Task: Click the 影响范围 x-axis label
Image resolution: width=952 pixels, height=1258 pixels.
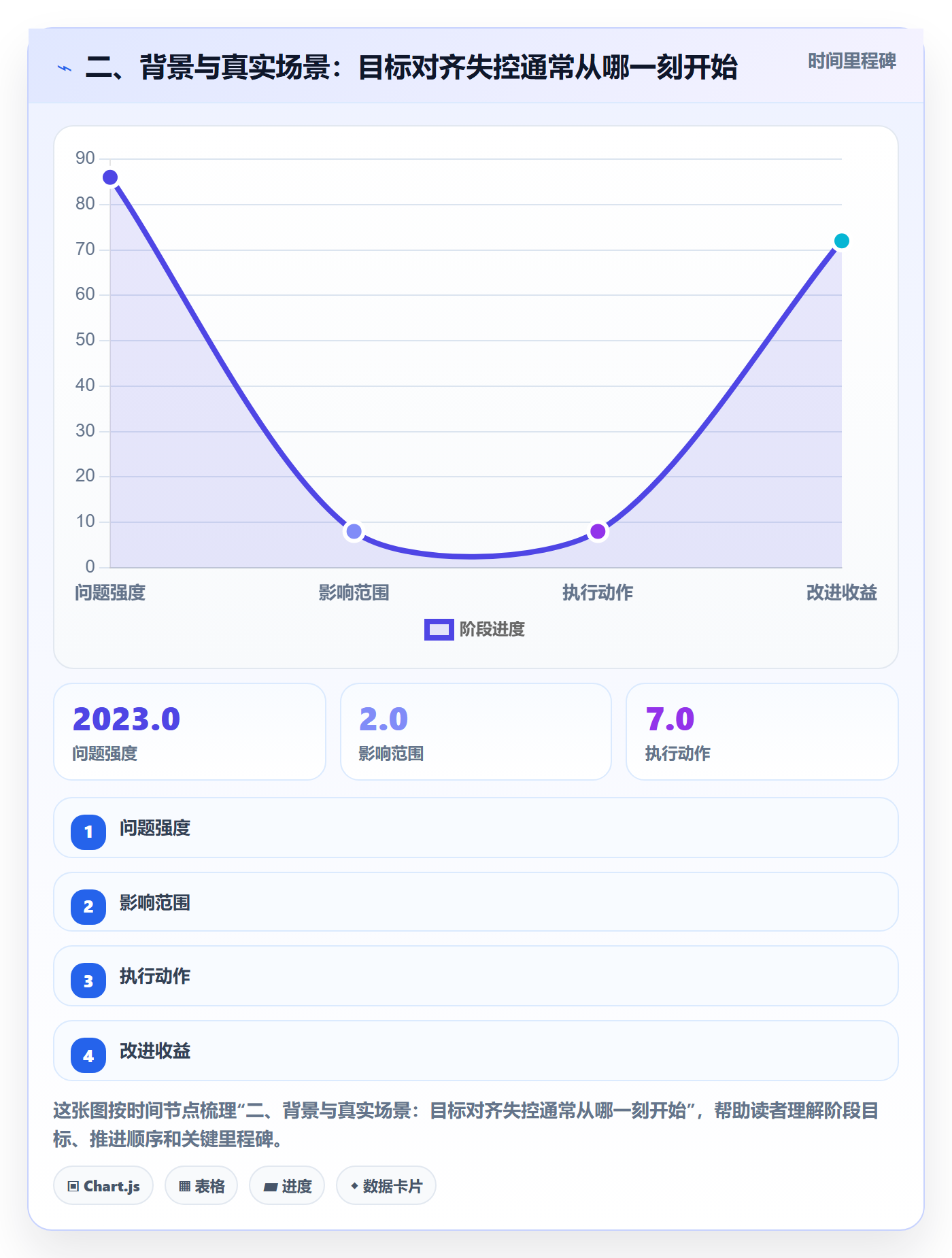Action: [354, 593]
